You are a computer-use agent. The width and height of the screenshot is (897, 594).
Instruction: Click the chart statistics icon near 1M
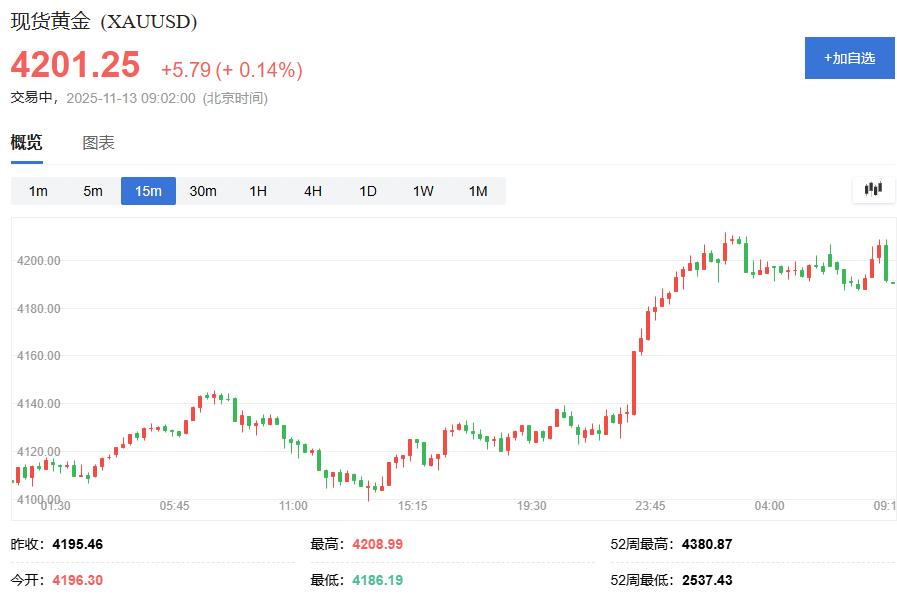tap(871, 189)
